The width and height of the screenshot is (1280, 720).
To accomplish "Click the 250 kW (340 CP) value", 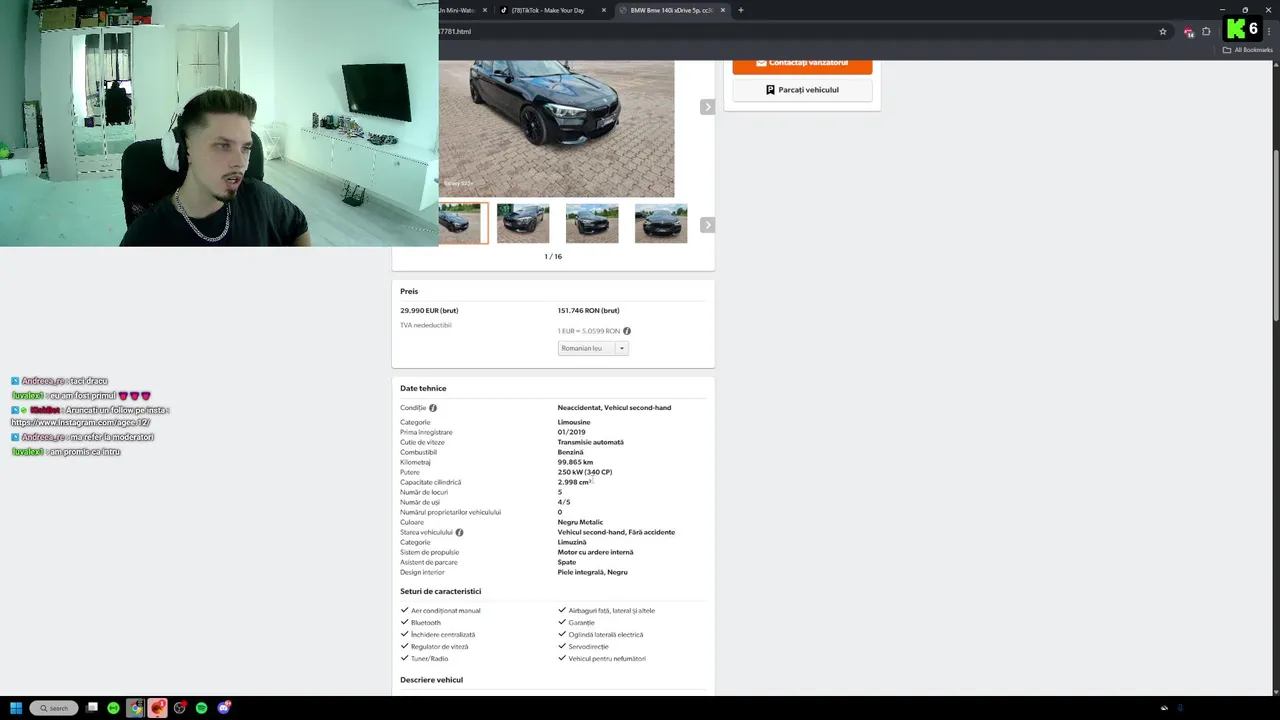I will (x=585, y=472).
